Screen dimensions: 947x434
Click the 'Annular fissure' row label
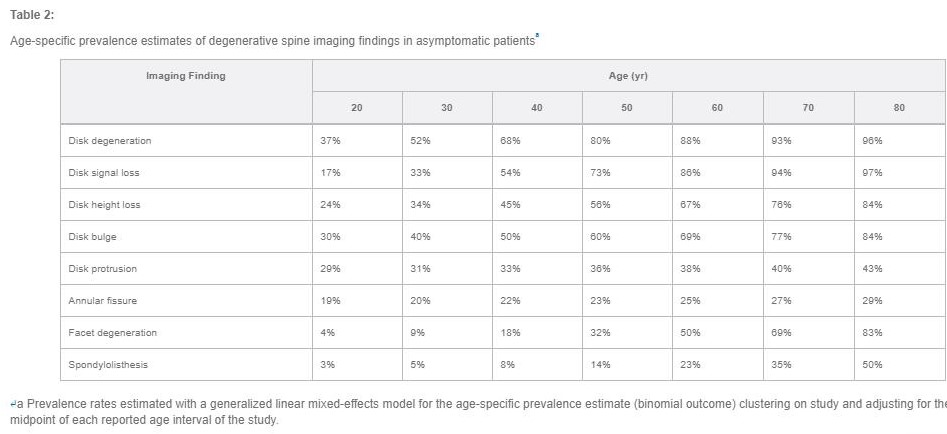(102, 301)
